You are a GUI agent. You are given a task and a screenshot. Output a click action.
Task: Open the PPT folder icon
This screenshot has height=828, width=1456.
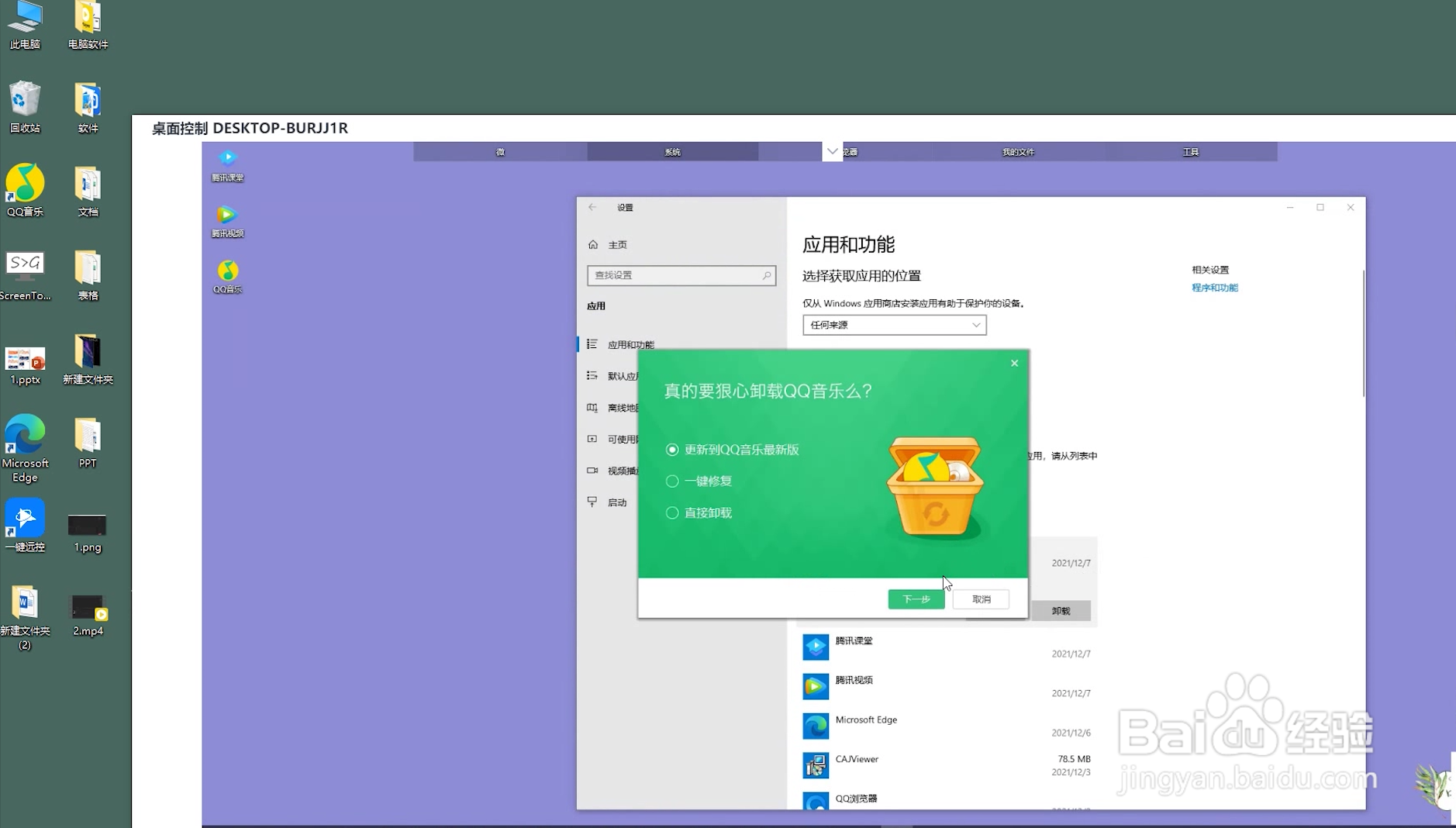(x=88, y=442)
